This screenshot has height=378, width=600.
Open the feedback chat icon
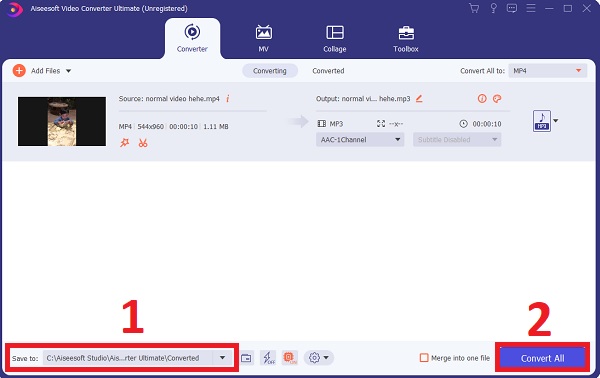click(x=512, y=8)
